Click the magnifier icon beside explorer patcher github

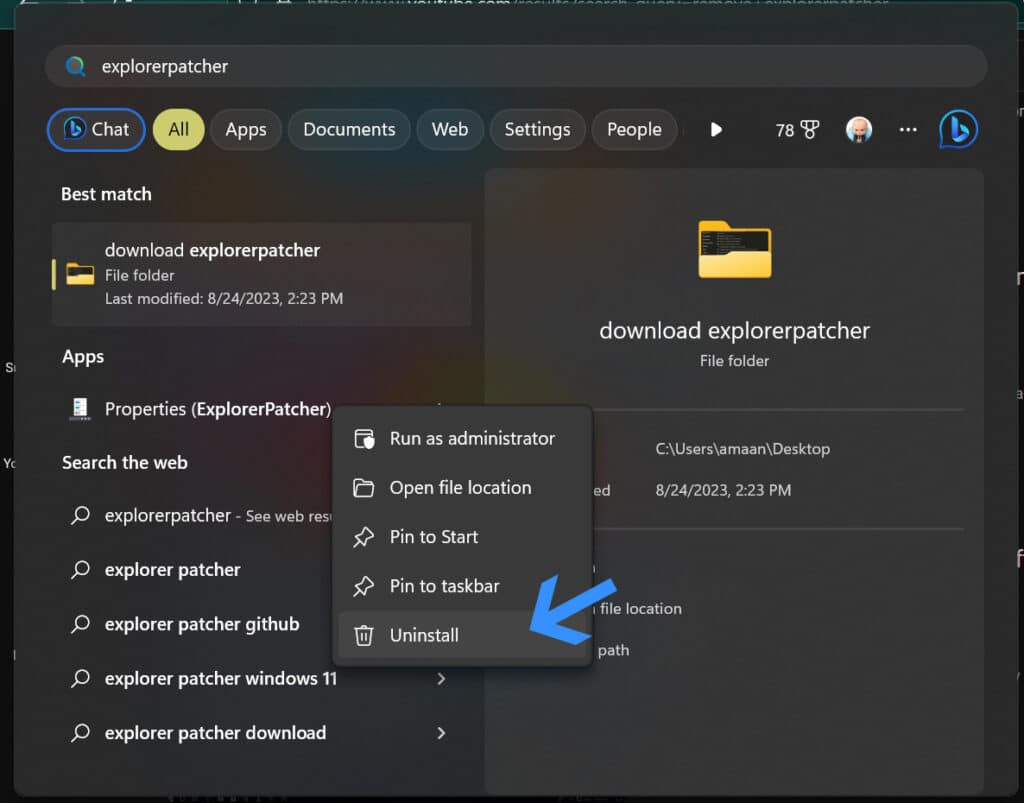point(81,624)
